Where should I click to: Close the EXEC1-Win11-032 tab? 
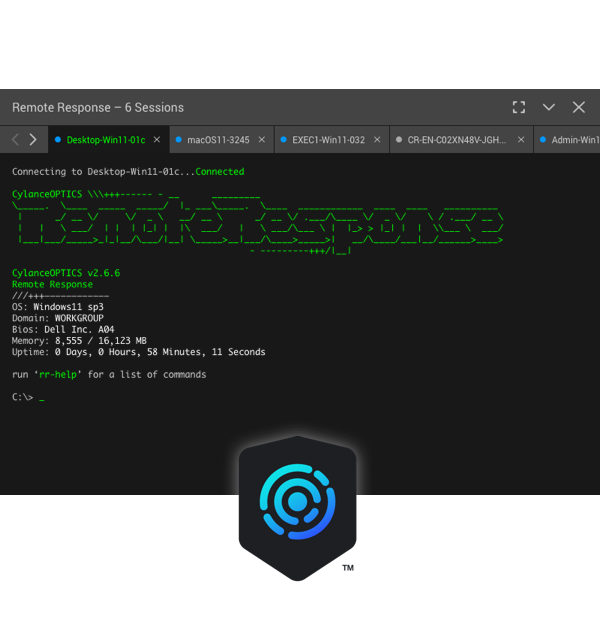[x=376, y=140]
